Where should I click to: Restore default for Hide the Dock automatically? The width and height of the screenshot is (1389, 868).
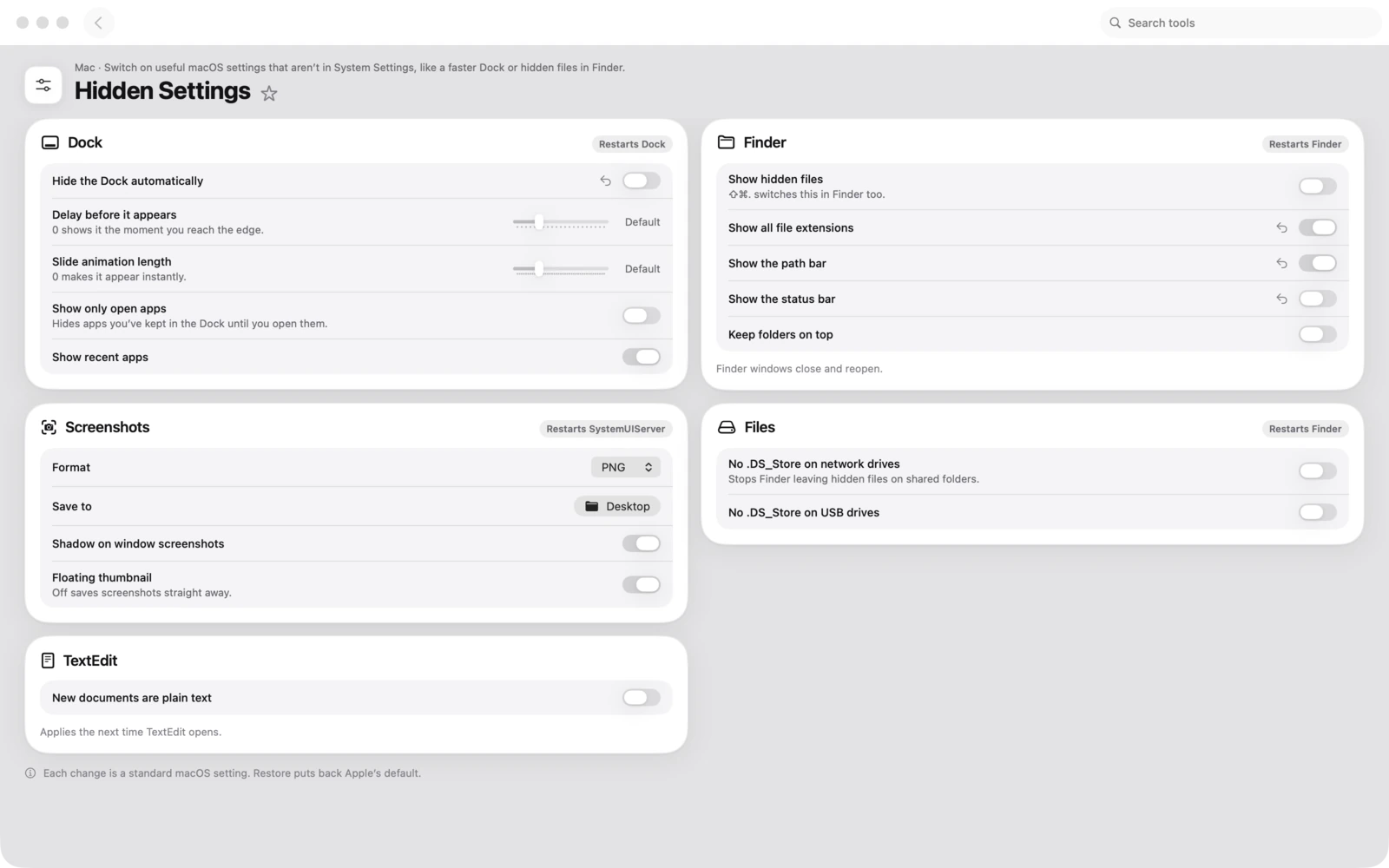tap(606, 181)
